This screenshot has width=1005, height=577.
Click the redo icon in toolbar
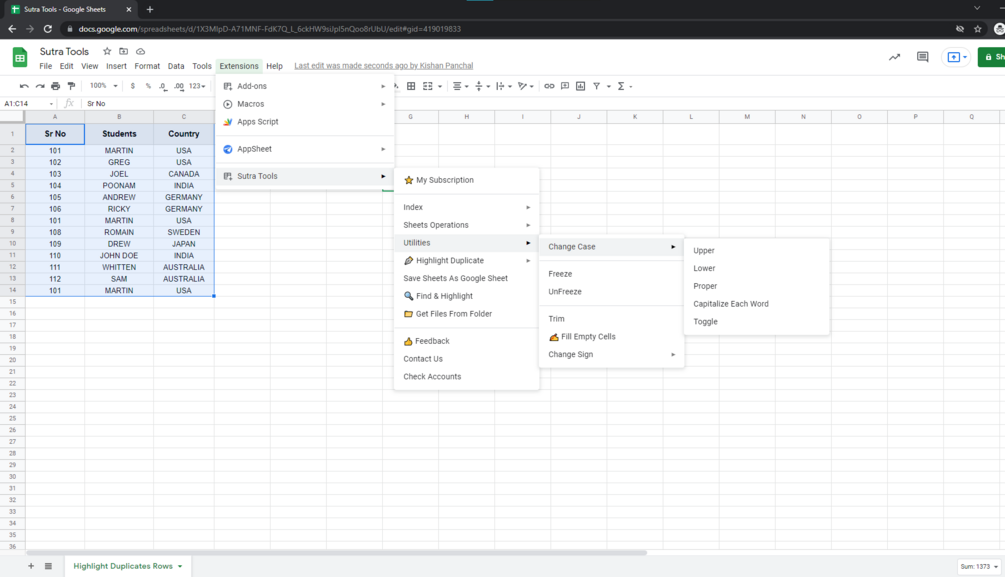[x=40, y=86]
